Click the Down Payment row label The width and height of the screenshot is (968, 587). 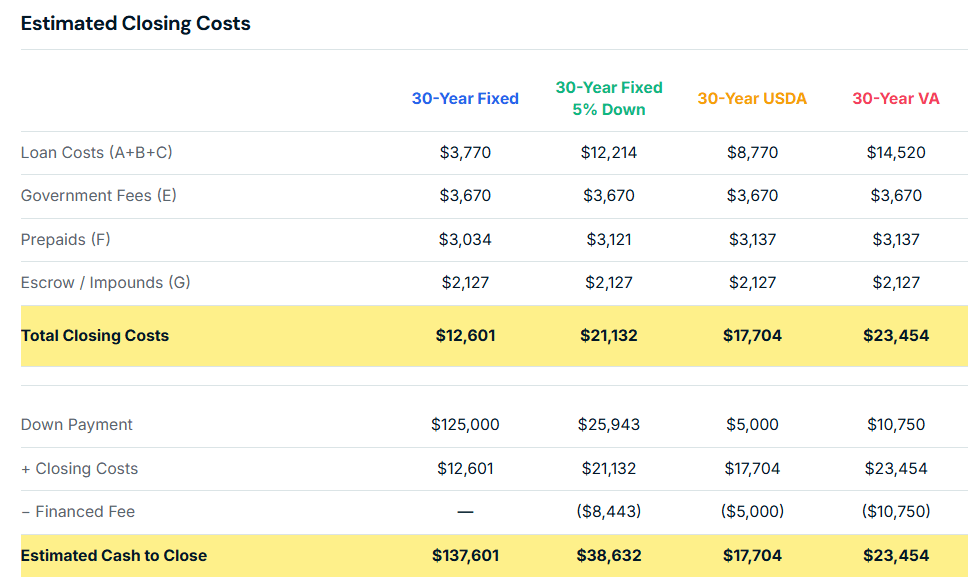(x=76, y=424)
